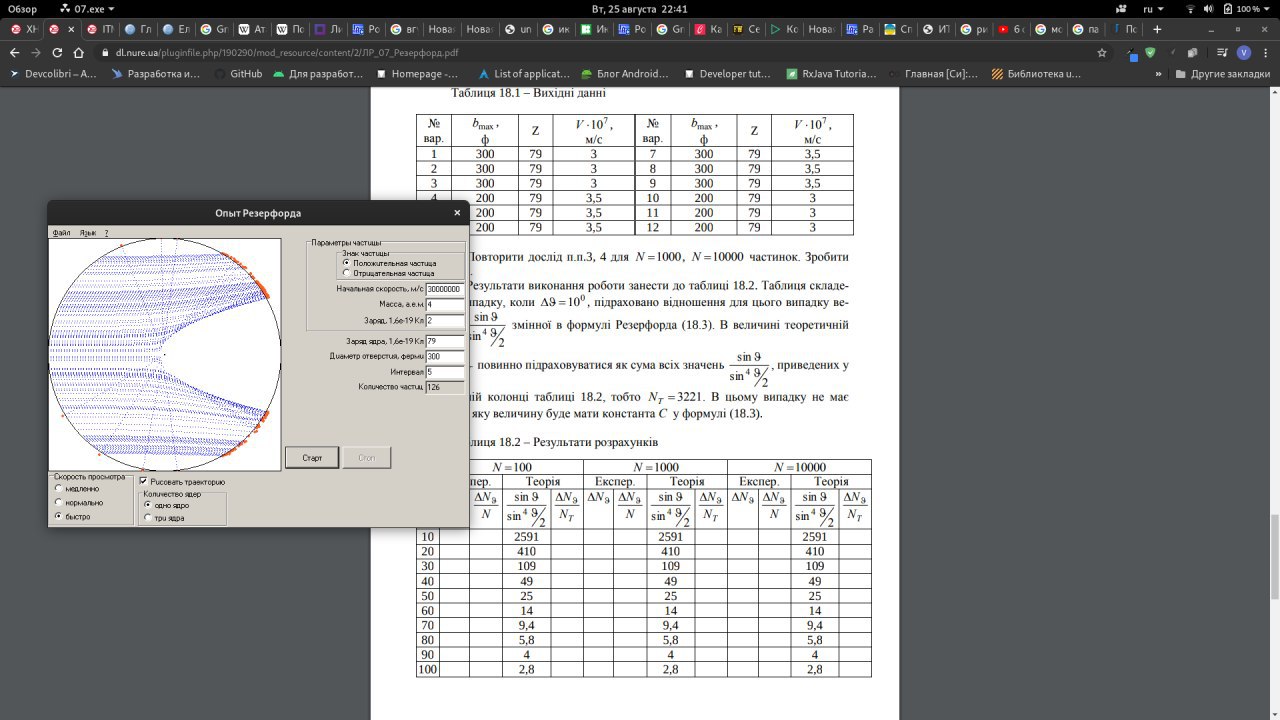Open a new browser tab with the plus icon
This screenshot has height=720, width=1280.
click(1158, 29)
